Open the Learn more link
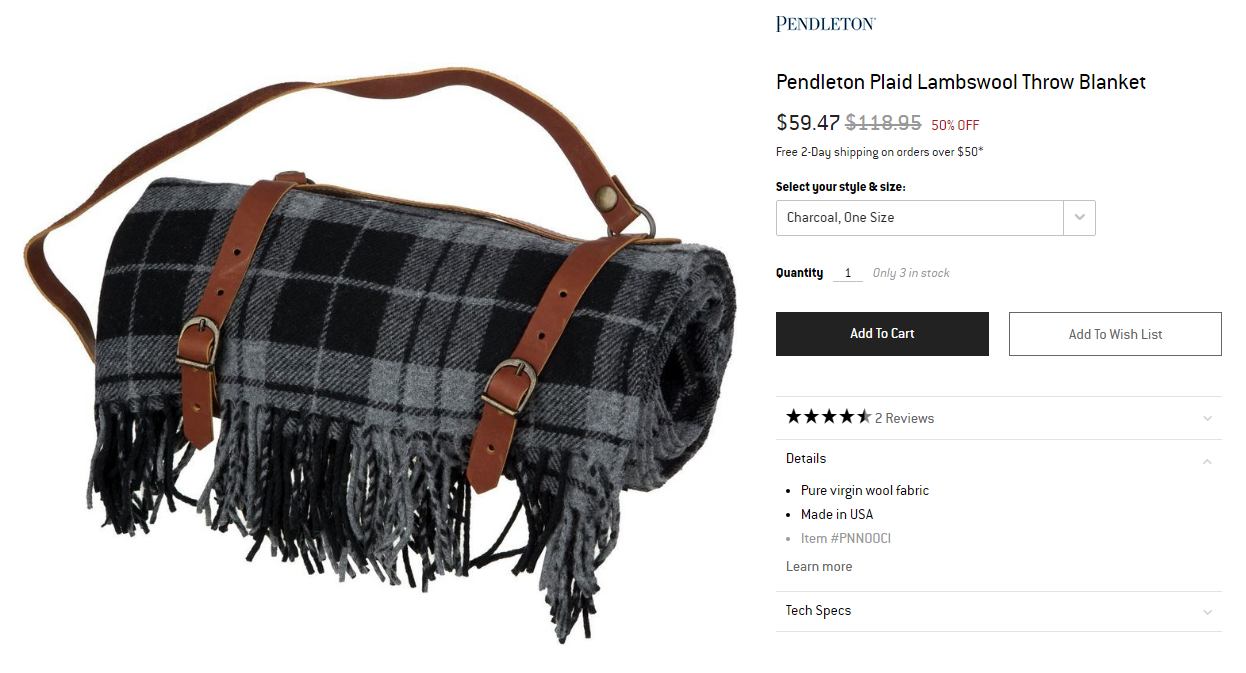Image resolution: width=1246 pixels, height=673 pixels. click(819, 566)
